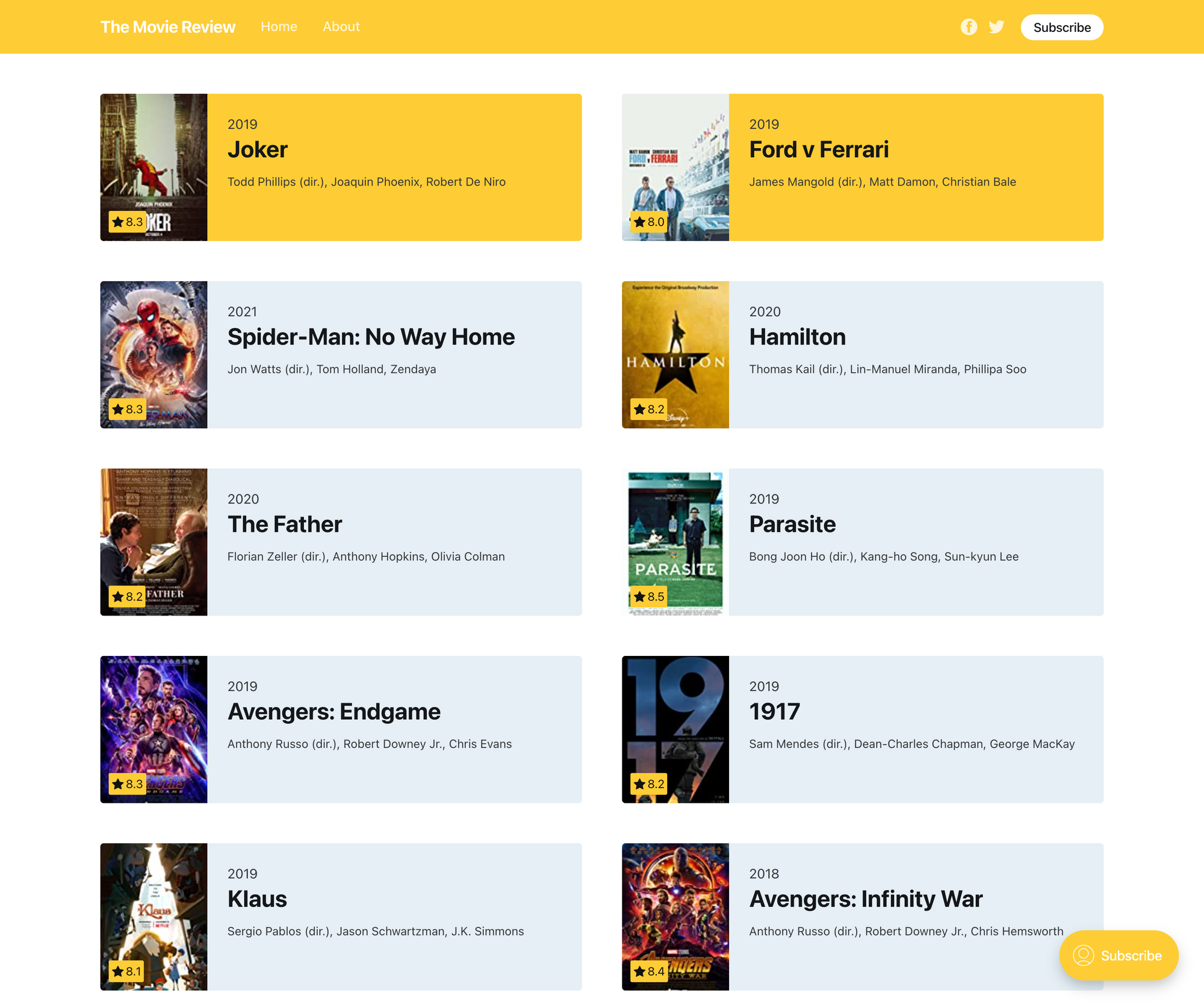Click the Ford v Ferrari movie card

pos(862,167)
